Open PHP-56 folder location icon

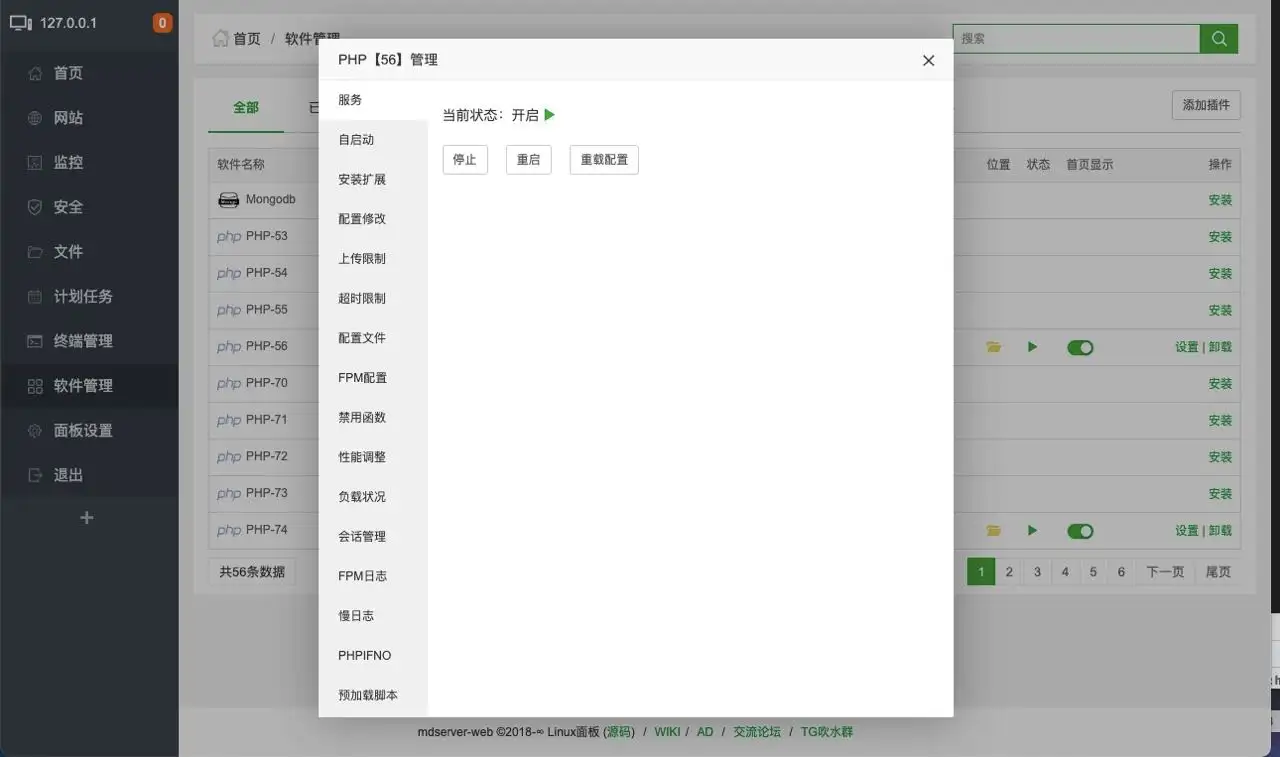993,347
